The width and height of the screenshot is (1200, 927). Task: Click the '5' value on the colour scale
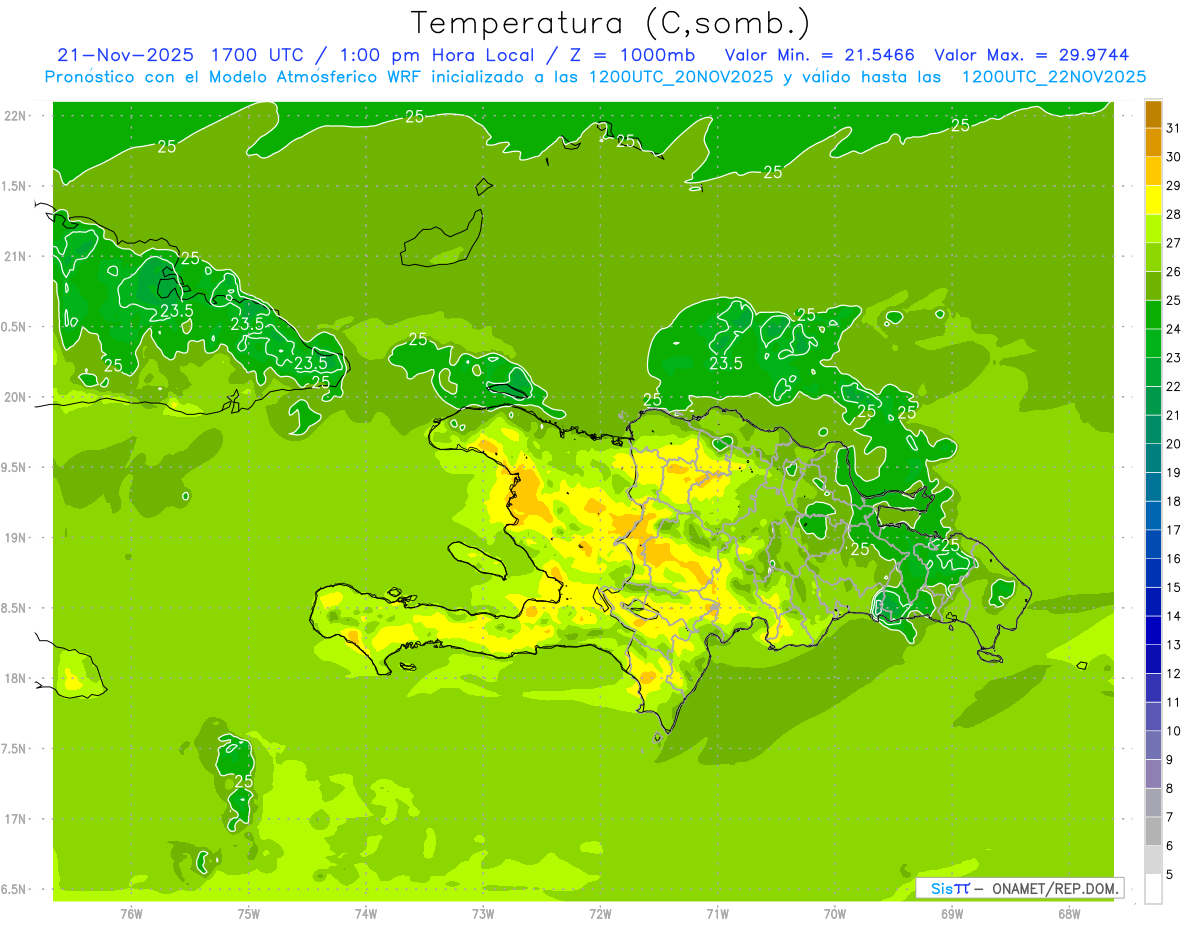click(1170, 875)
